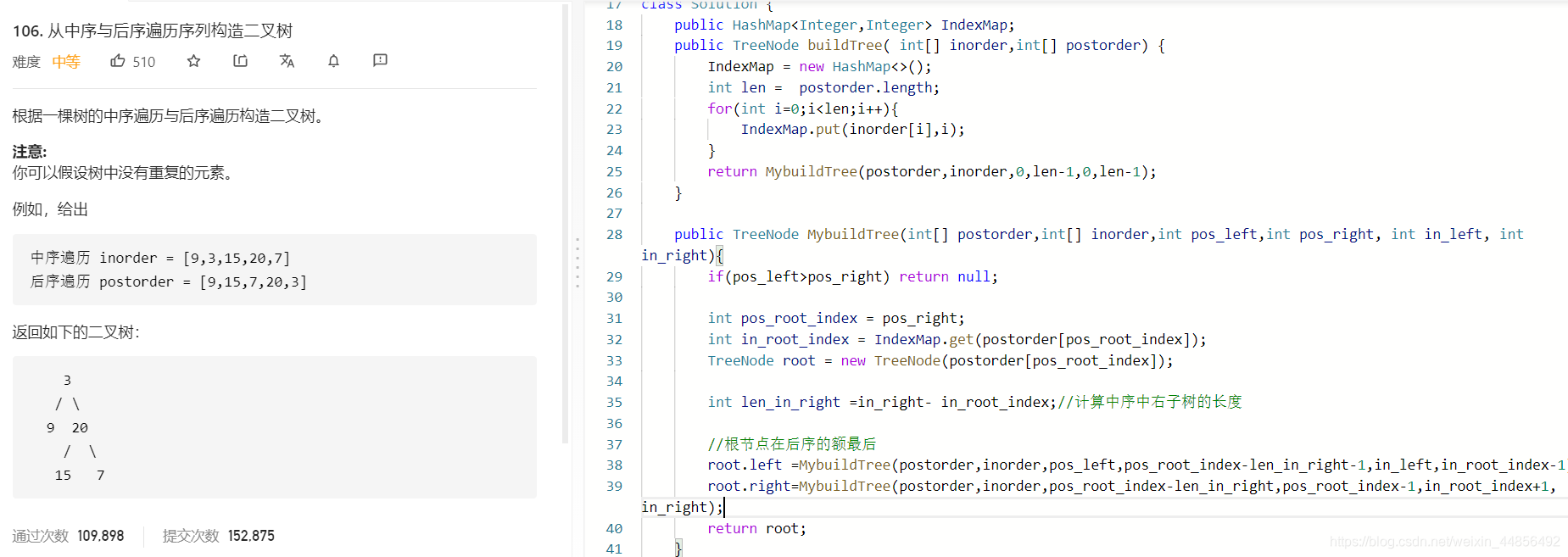Viewport: 1568px width, 557px height.
Task: Click the inorder example line
Action: pos(160,258)
